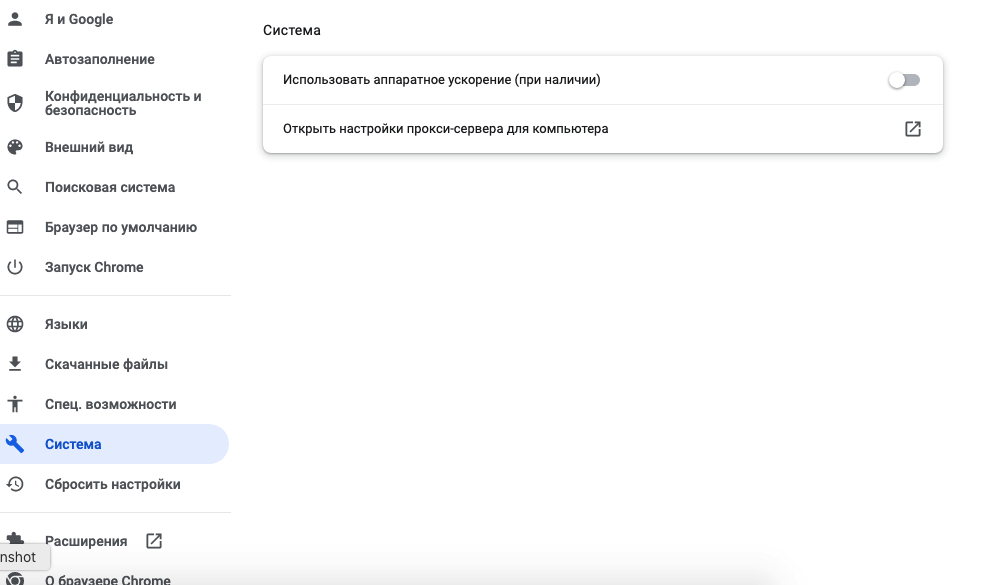This screenshot has height=585, width=985.
Task: Click the accessibility figure icon for Спец. возможности
Action: (x=15, y=404)
